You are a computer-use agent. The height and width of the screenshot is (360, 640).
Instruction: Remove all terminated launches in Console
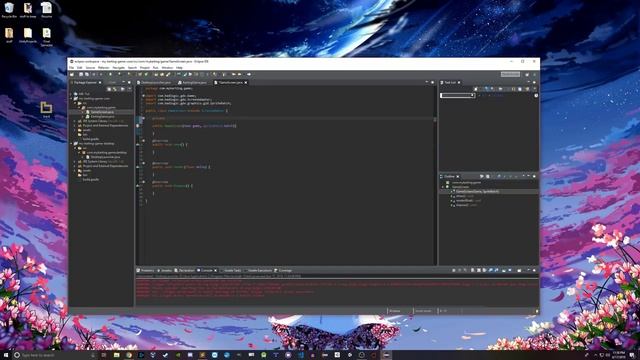[465, 270]
